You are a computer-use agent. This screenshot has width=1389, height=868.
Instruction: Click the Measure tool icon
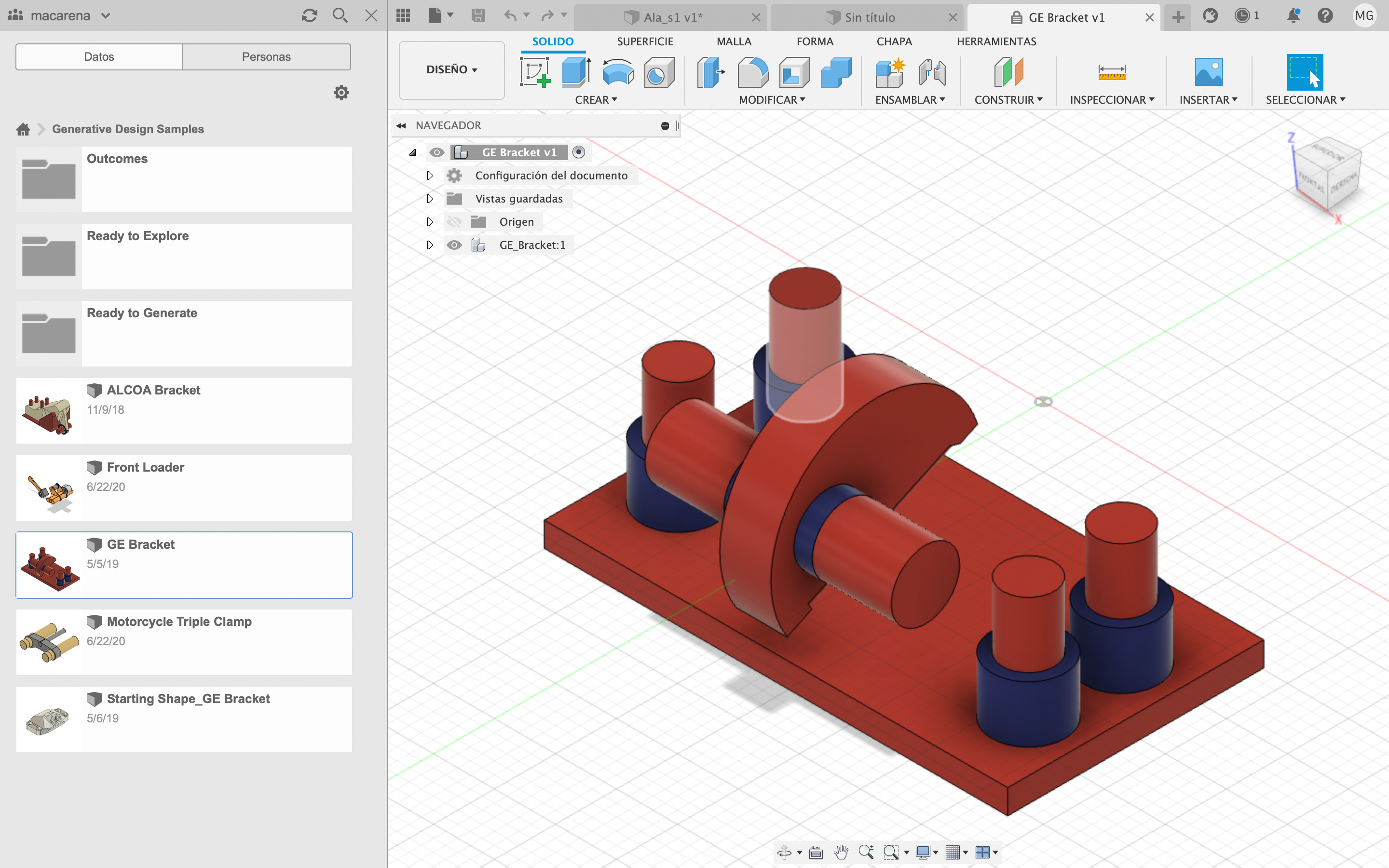point(1112,72)
